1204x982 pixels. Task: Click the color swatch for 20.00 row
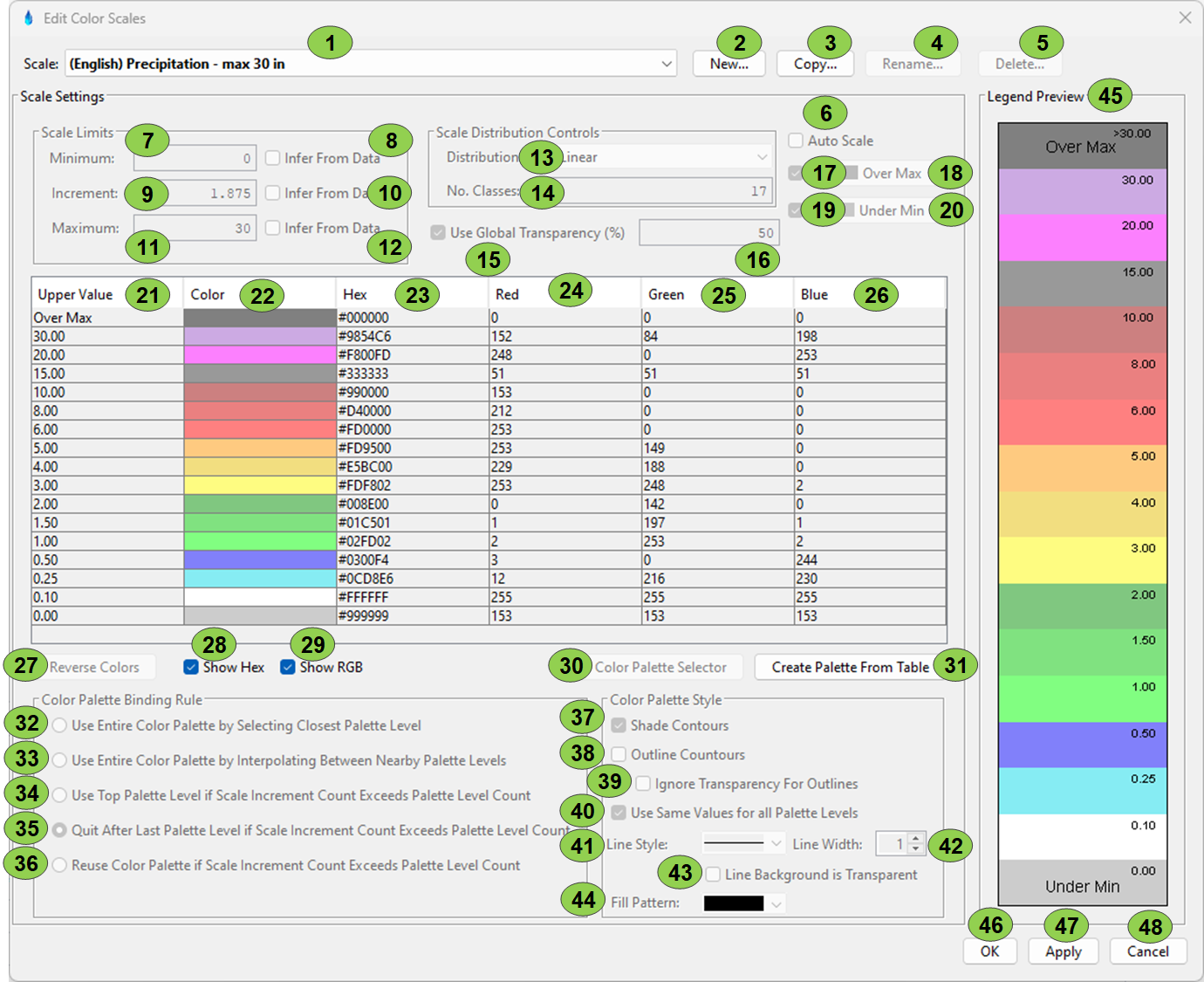[259, 354]
